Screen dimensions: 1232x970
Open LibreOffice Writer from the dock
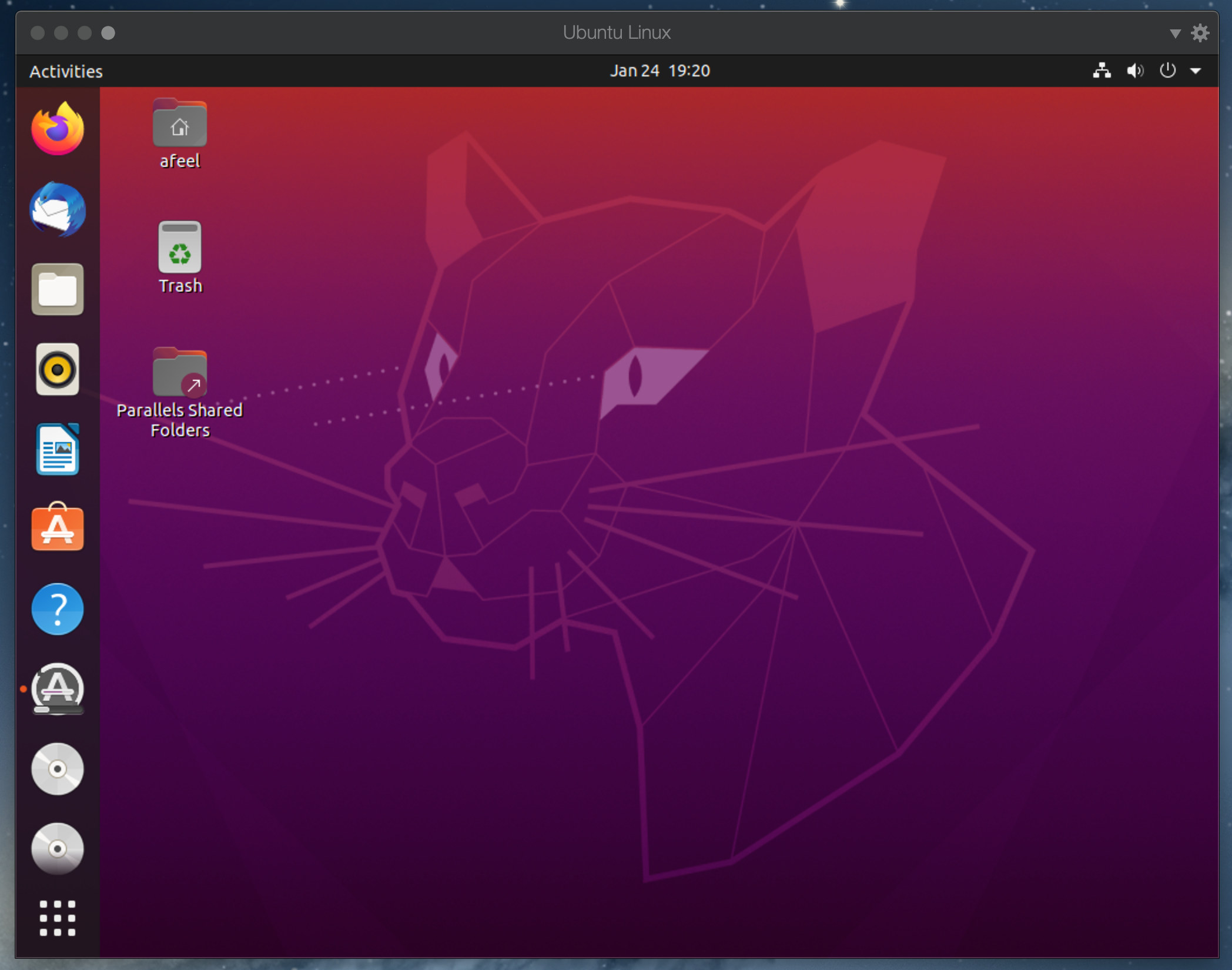[x=58, y=449]
